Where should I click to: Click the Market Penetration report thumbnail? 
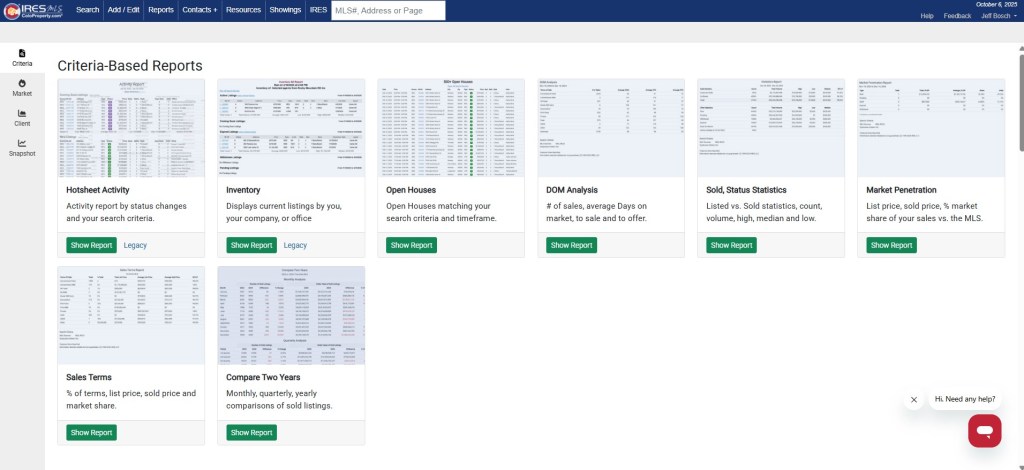tap(931, 126)
